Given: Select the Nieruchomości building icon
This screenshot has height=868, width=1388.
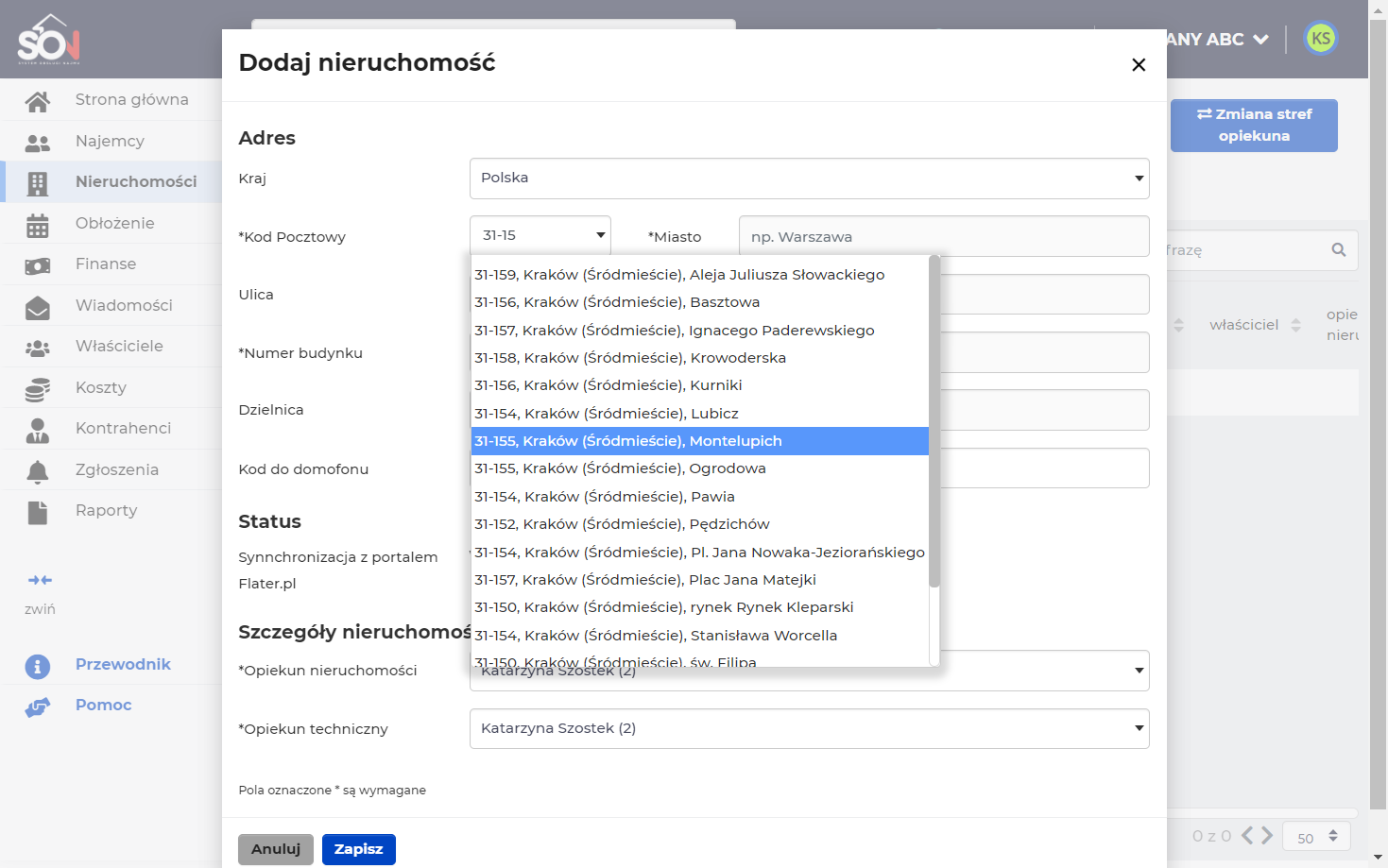Looking at the screenshot, I should (38, 183).
